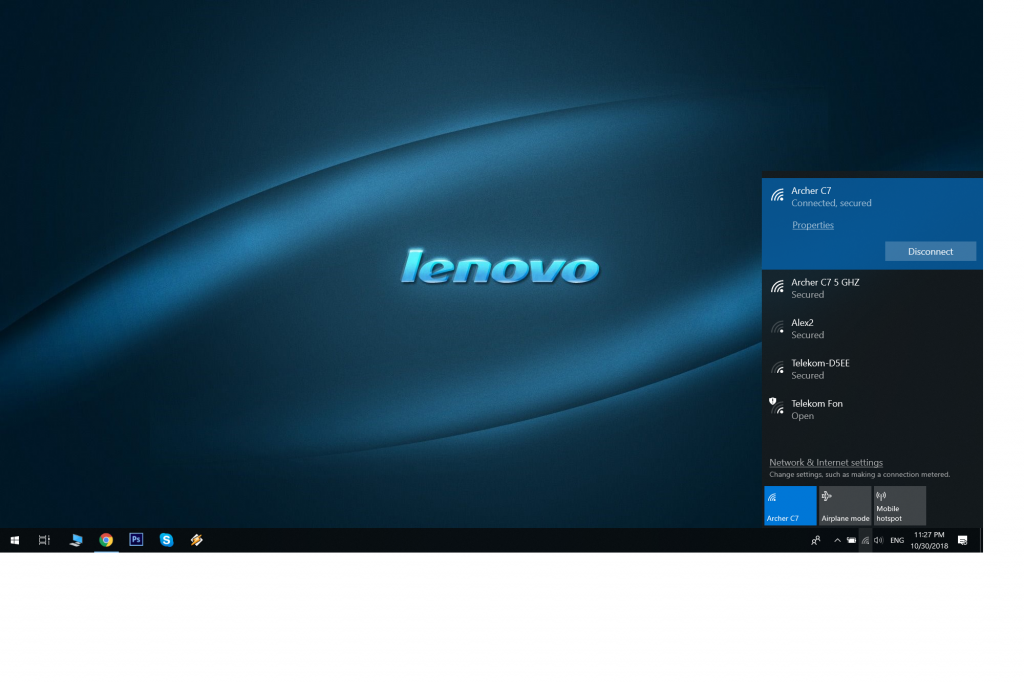Click the battery icon in the tray
The height and width of the screenshot is (682, 1024).
tap(852, 540)
